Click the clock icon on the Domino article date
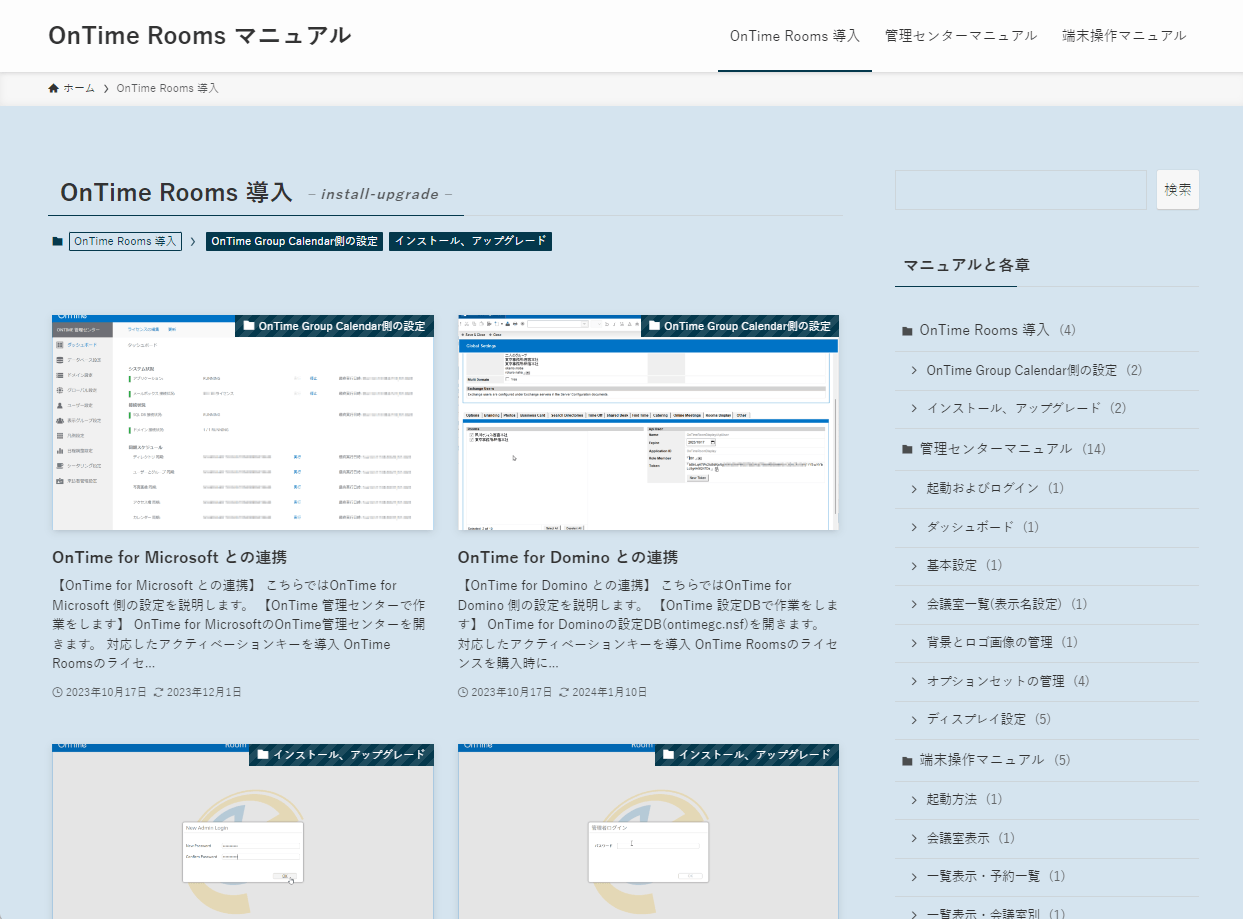The width and height of the screenshot is (1243, 919). tap(463, 691)
